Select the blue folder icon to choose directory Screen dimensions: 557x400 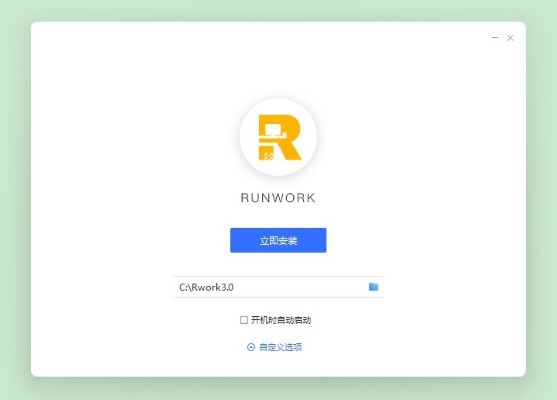(373, 287)
